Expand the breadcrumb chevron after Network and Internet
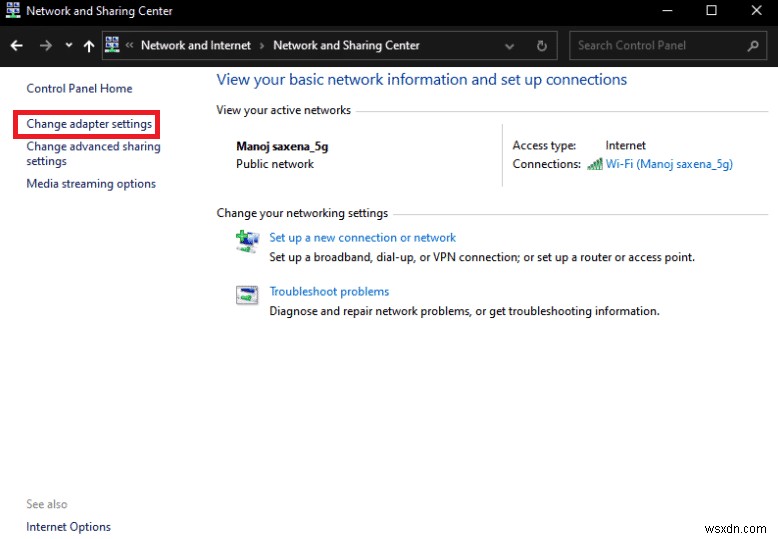Viewport: 778px width, 539px height. coord(261,46)
